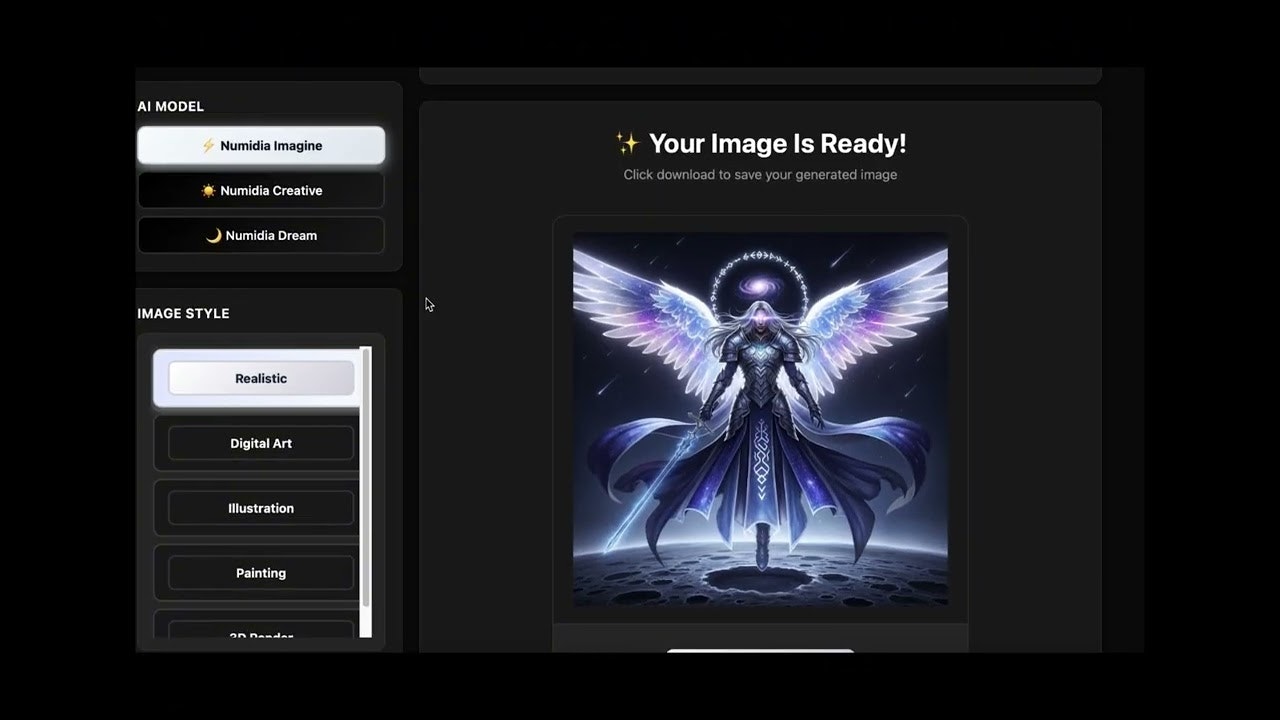Choose the Numidia Creative model
Viewport: 1280px width, 720px height.
pos(261,190)
